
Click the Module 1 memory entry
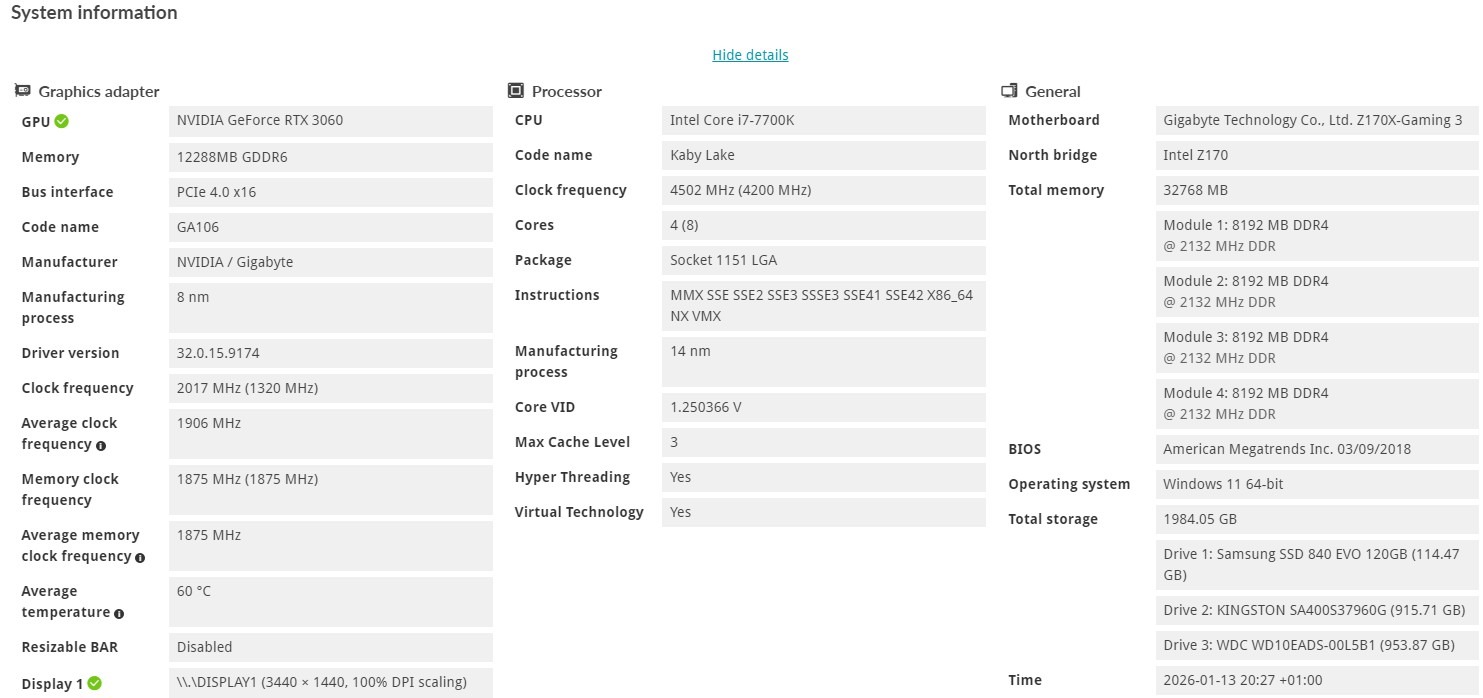[1246, 235]
